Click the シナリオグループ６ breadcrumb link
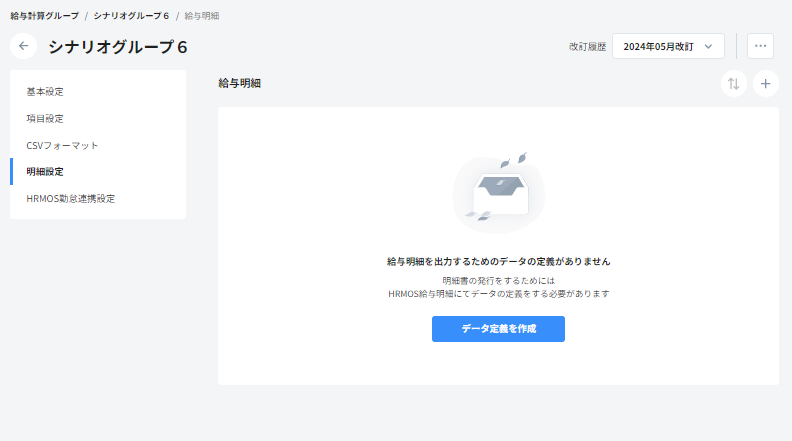The height and width of the screenshot is (441, 792). (x=131, y=16)
